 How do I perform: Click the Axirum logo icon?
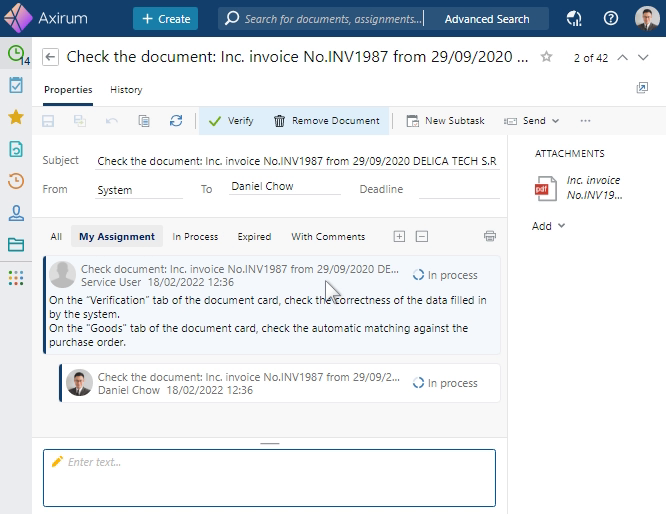click(x=18, y=18)
